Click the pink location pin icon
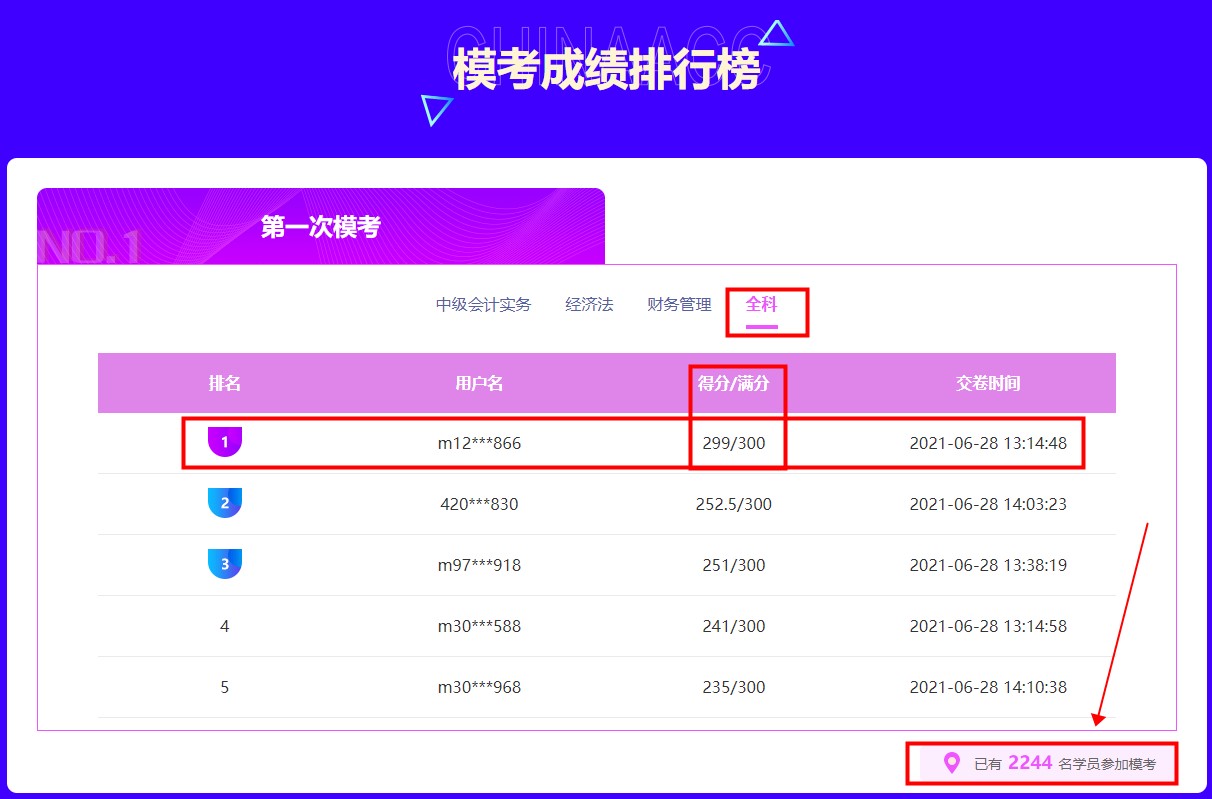The image size is (1212, 799). [x=952, y=763]
